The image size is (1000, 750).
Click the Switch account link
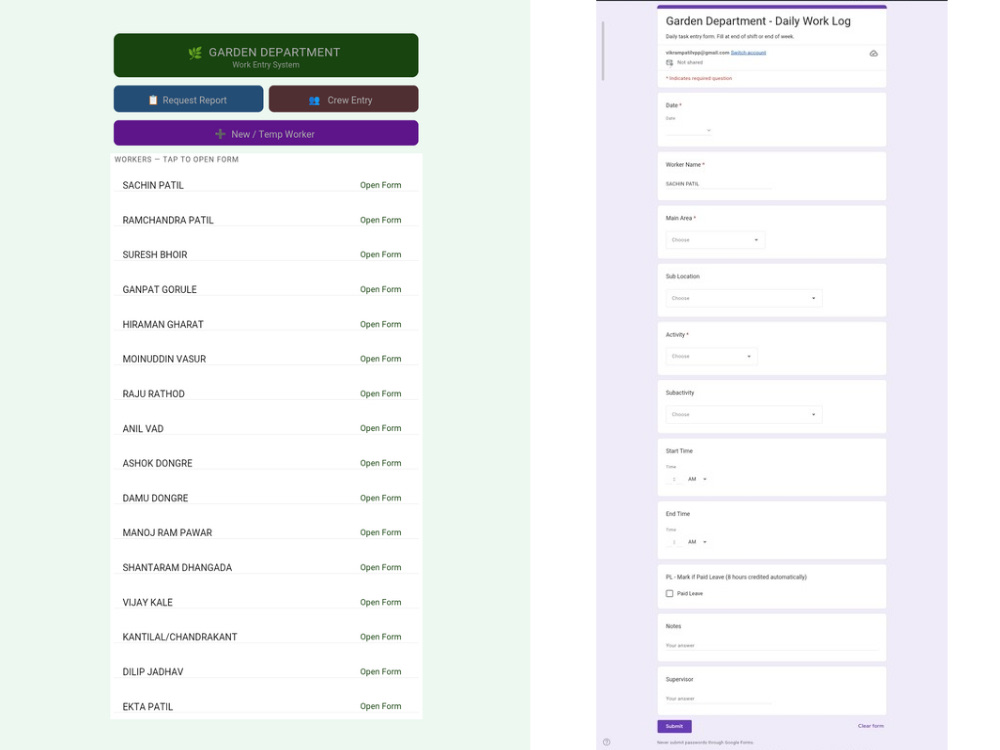(748, 53)
